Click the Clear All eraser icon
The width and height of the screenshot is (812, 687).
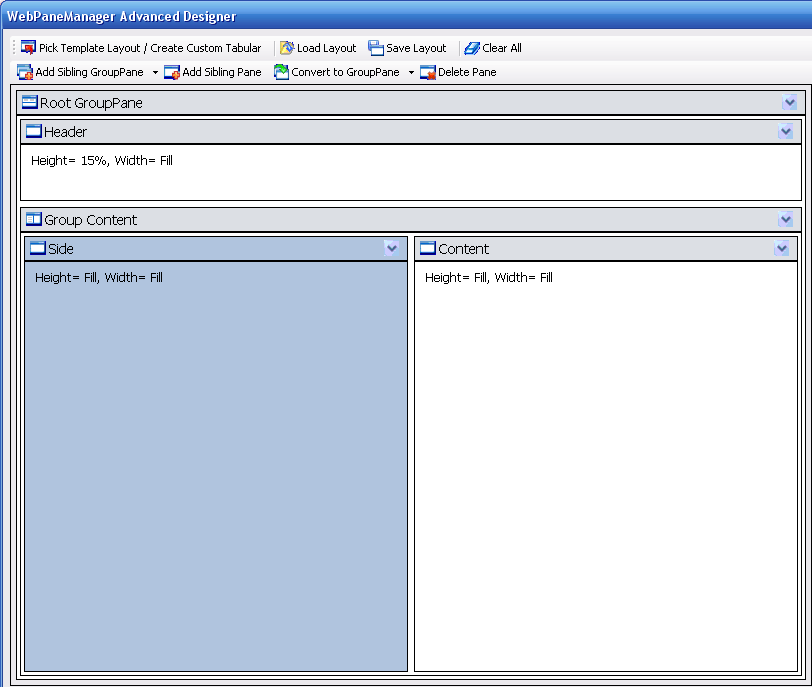(472, 48)
